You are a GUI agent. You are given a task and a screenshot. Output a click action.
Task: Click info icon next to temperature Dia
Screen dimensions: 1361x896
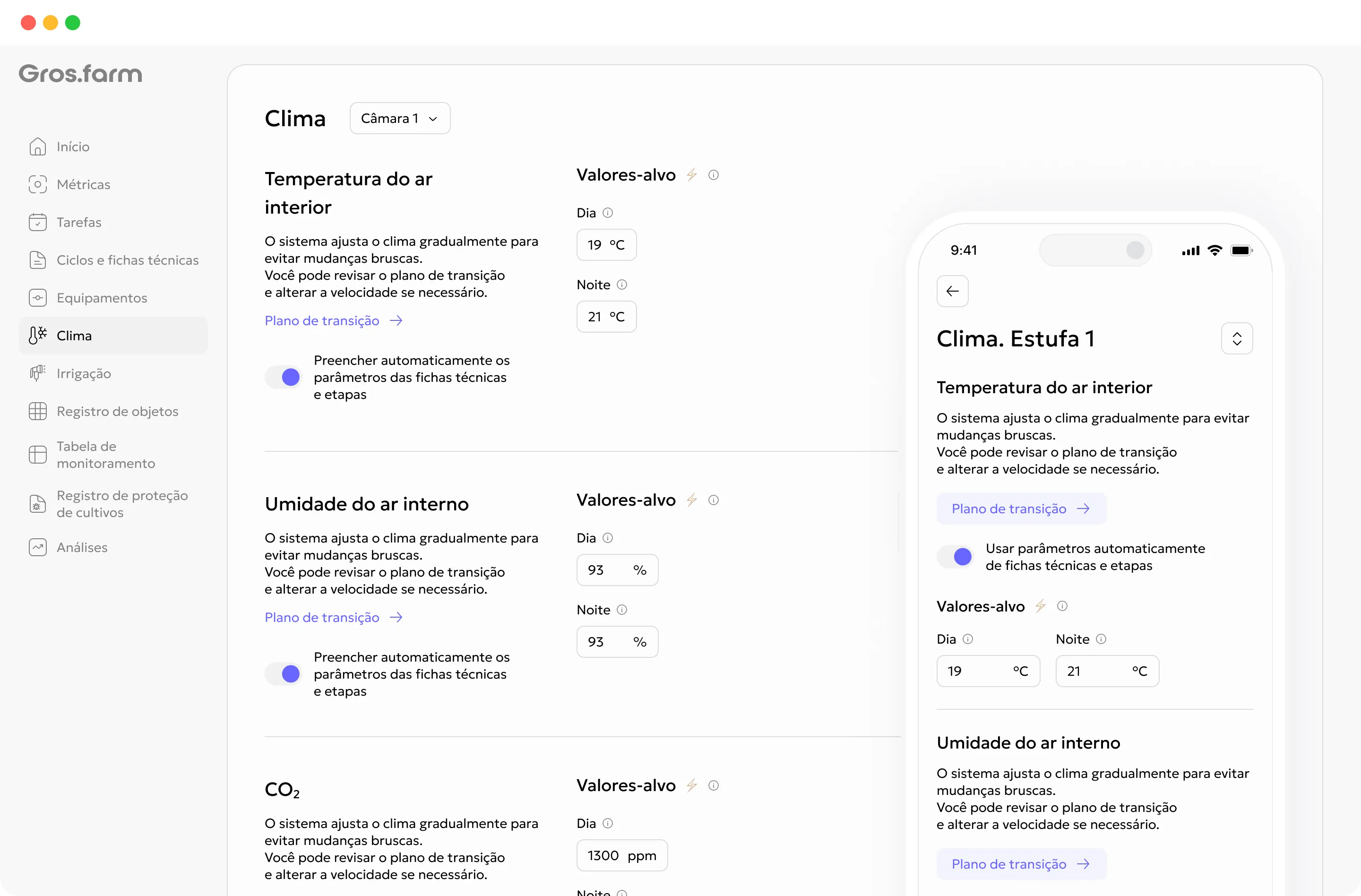click(x=608, y=213)
